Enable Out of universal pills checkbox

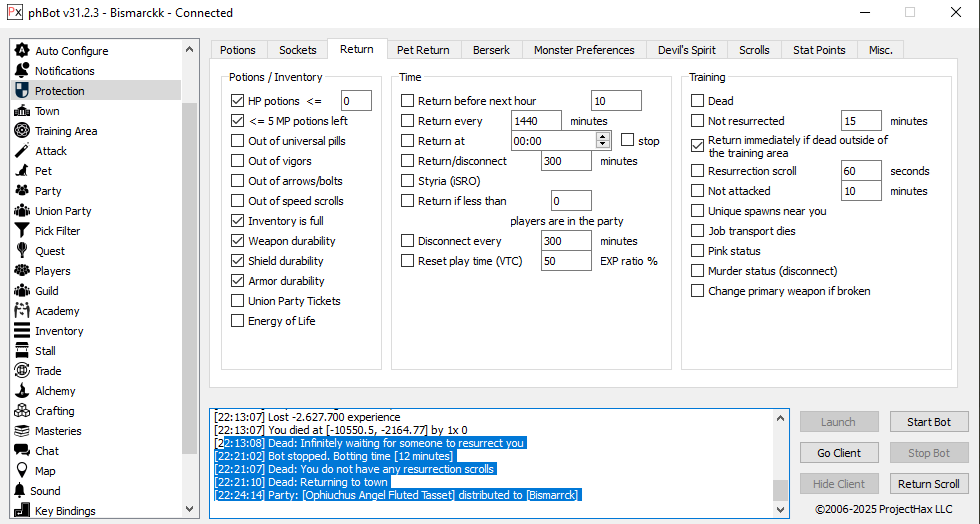point(238,141)
